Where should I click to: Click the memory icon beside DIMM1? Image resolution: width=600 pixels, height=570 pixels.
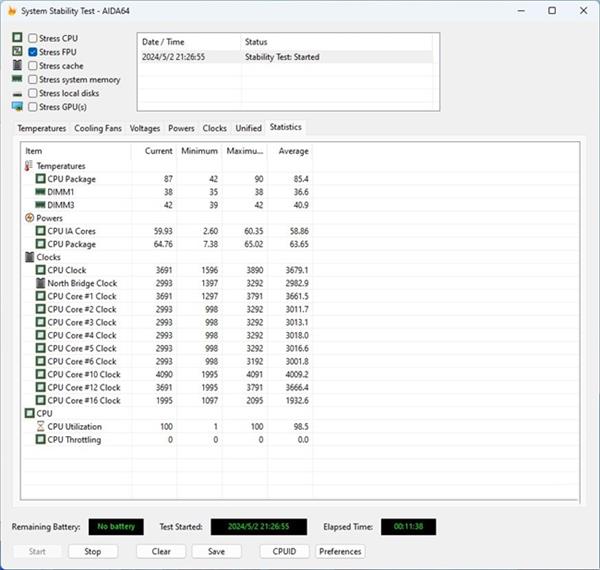[x=40, y=192]
